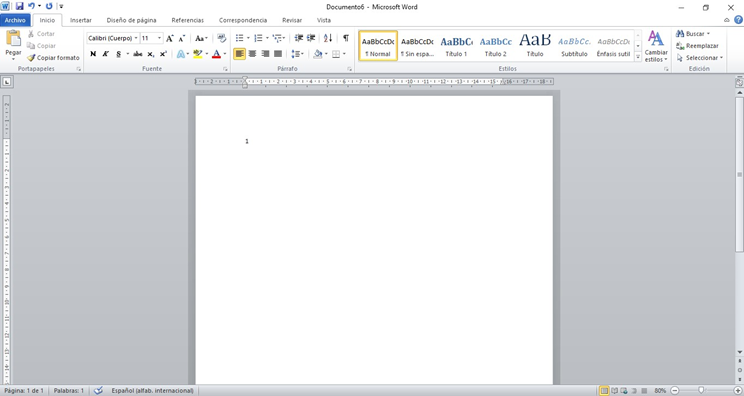This screenshot has height=396, width=744.
Task: Apply the Subtítulo style
Action: coord(574,46)
